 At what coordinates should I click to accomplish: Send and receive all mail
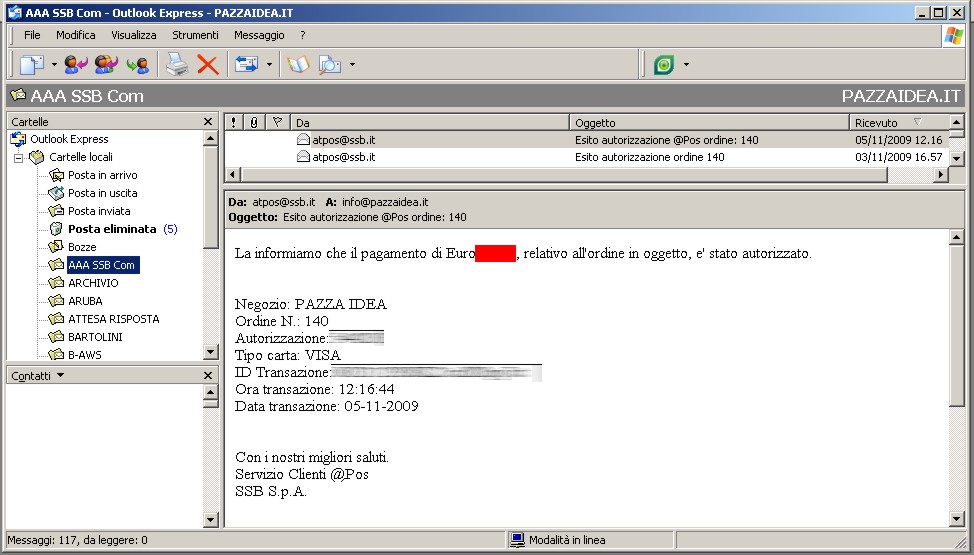click(247, 64)
